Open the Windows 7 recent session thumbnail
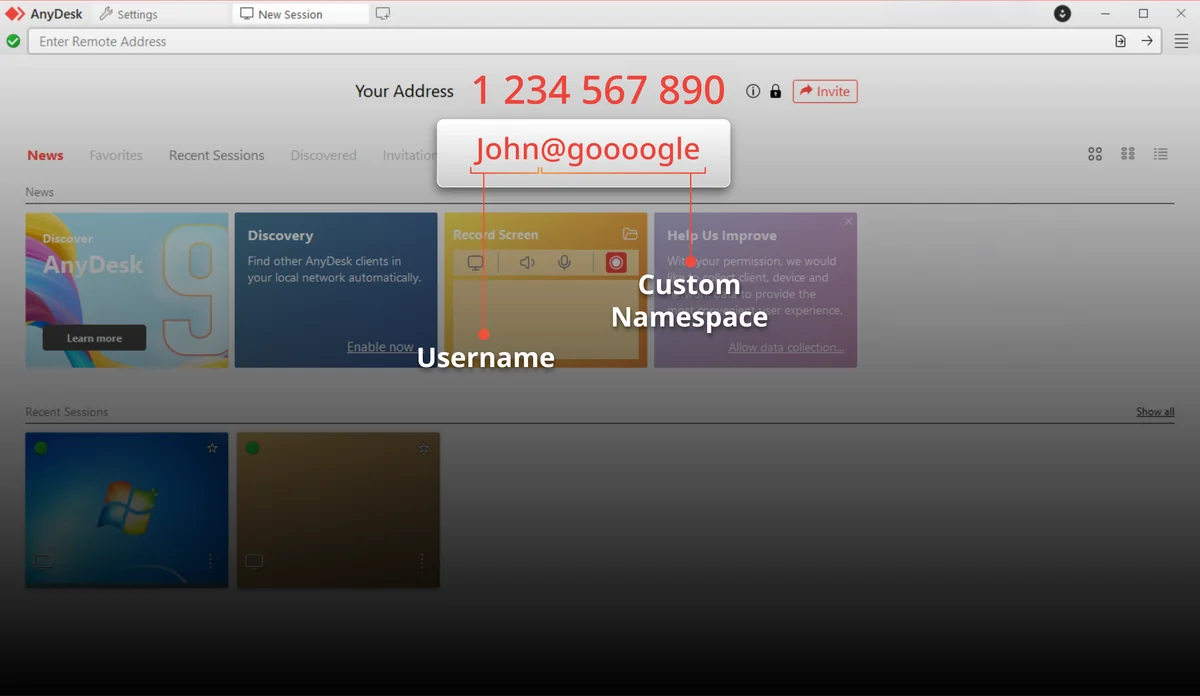The image size is (1200, 696). [x=127, y=510]
